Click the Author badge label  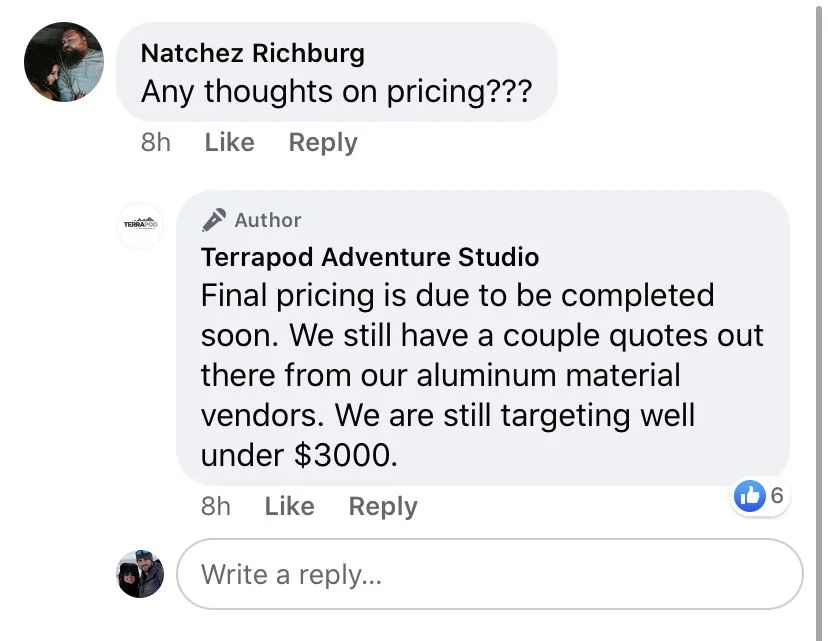(x=267, y=220)
